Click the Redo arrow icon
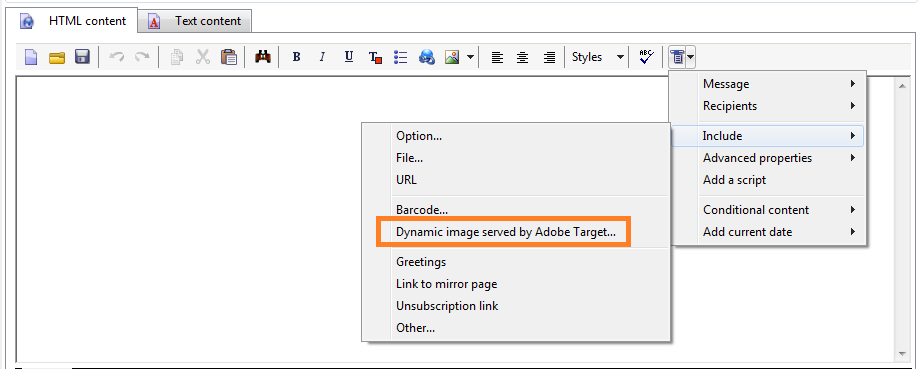 tap(142, 57)
